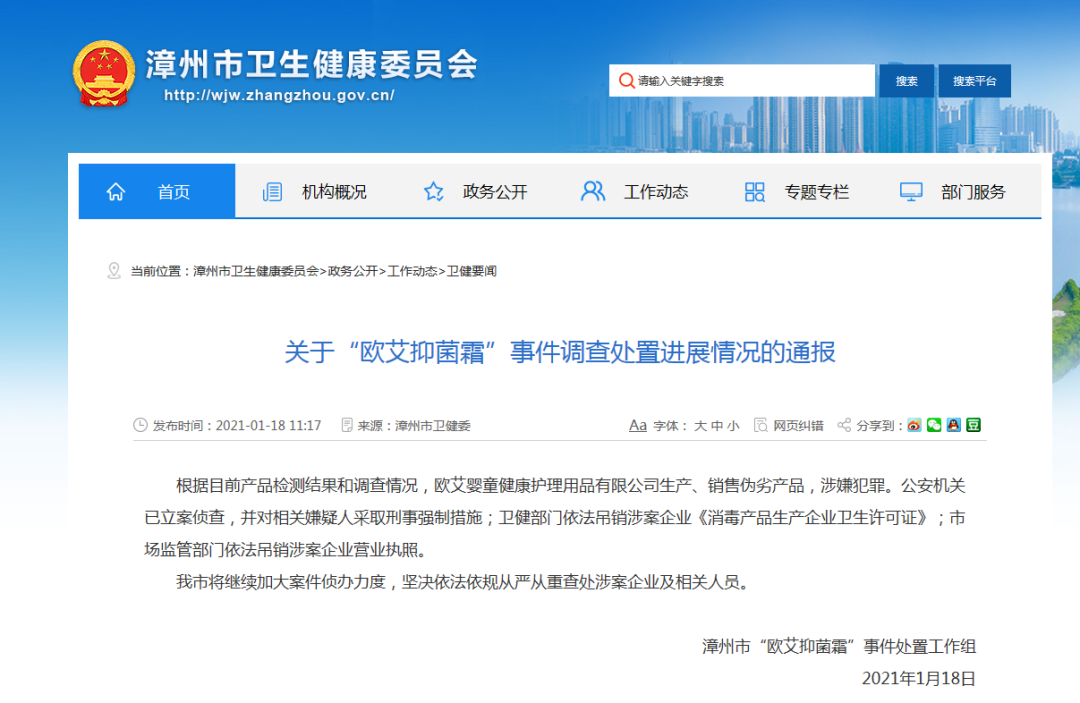Viewport: 1080px width, 703px height.
Task: Go to 工作动态 in the breadcrumb
Action: pos(412,271)
